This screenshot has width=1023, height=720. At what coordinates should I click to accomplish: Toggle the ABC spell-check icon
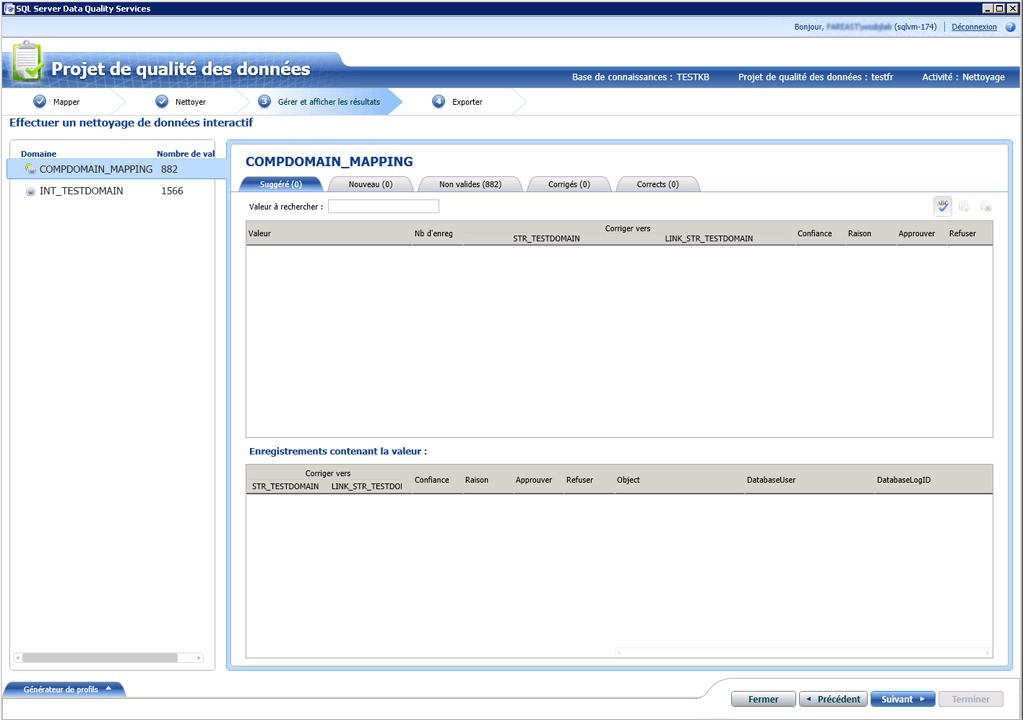coord(942,206)
